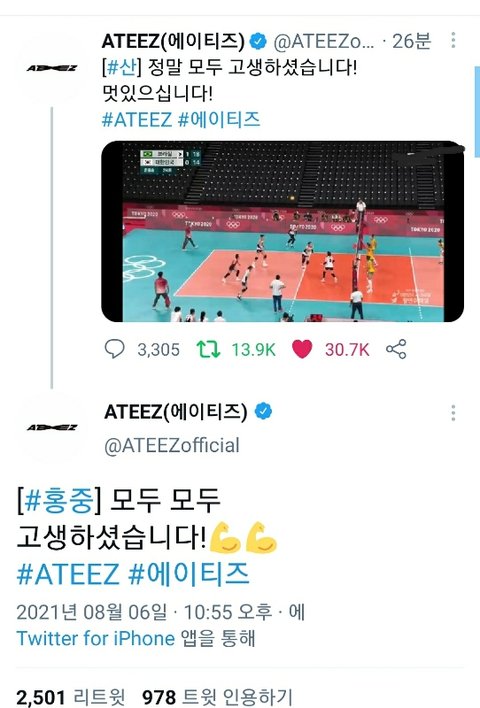View the 978 트윗 인용하기 list

[x=218, y=697]
